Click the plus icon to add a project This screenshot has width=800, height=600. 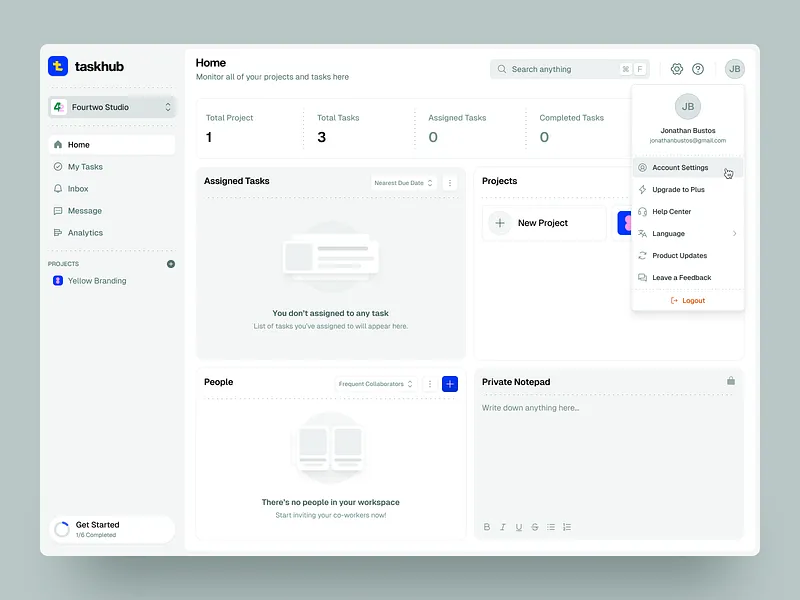pyautogui.click(x=170, y=263)
